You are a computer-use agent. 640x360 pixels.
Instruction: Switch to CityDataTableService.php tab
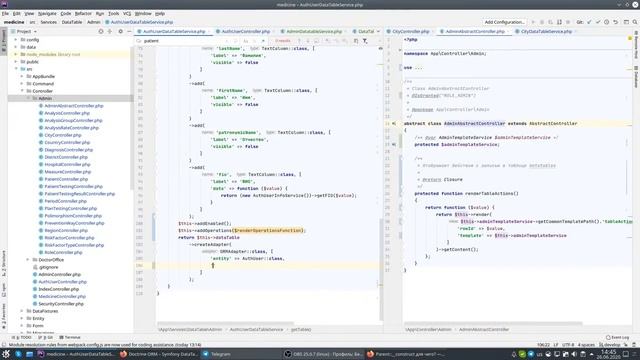pyautogui.click(x=546, y=31)
